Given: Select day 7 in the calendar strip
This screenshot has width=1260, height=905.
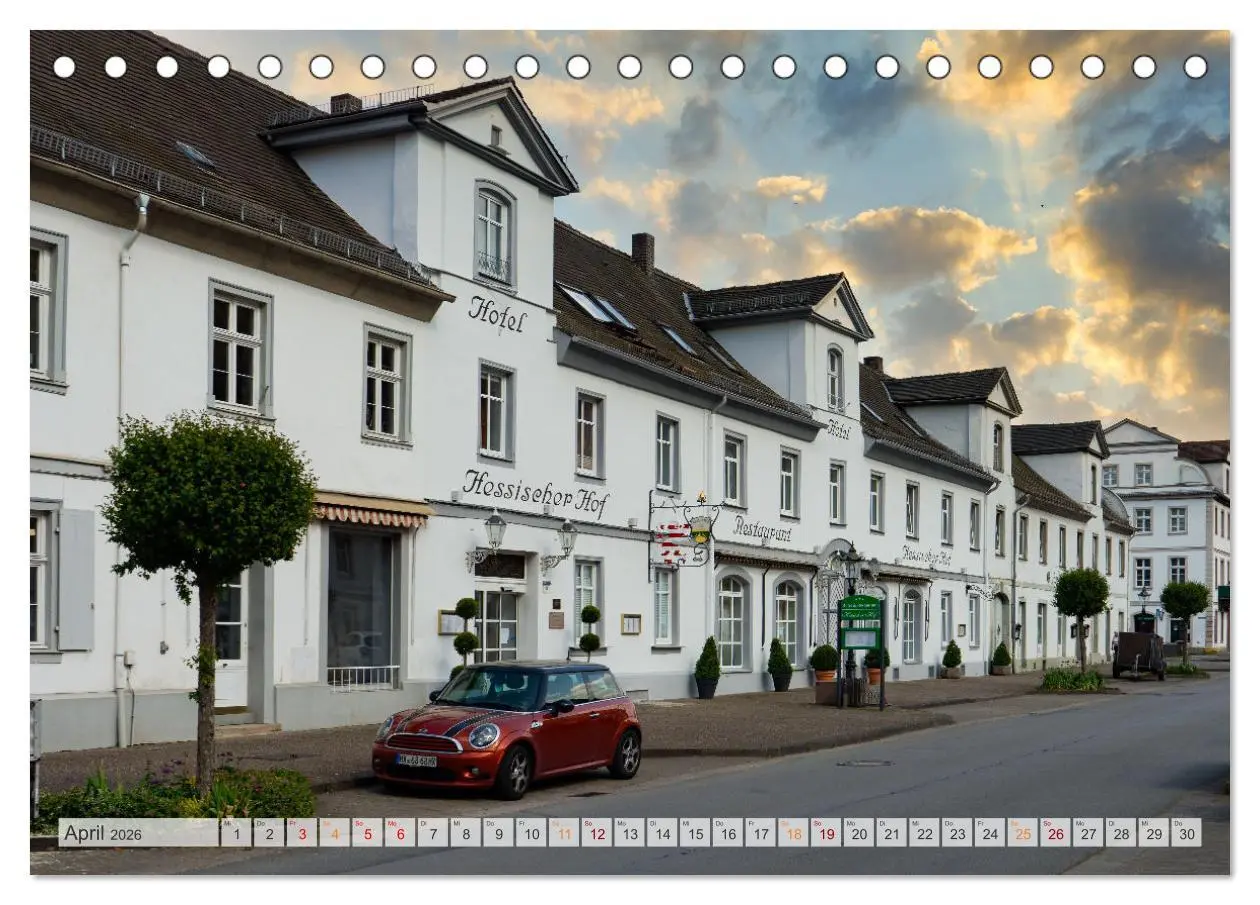Looking at the screenshot, I should [x=433, y=833].
